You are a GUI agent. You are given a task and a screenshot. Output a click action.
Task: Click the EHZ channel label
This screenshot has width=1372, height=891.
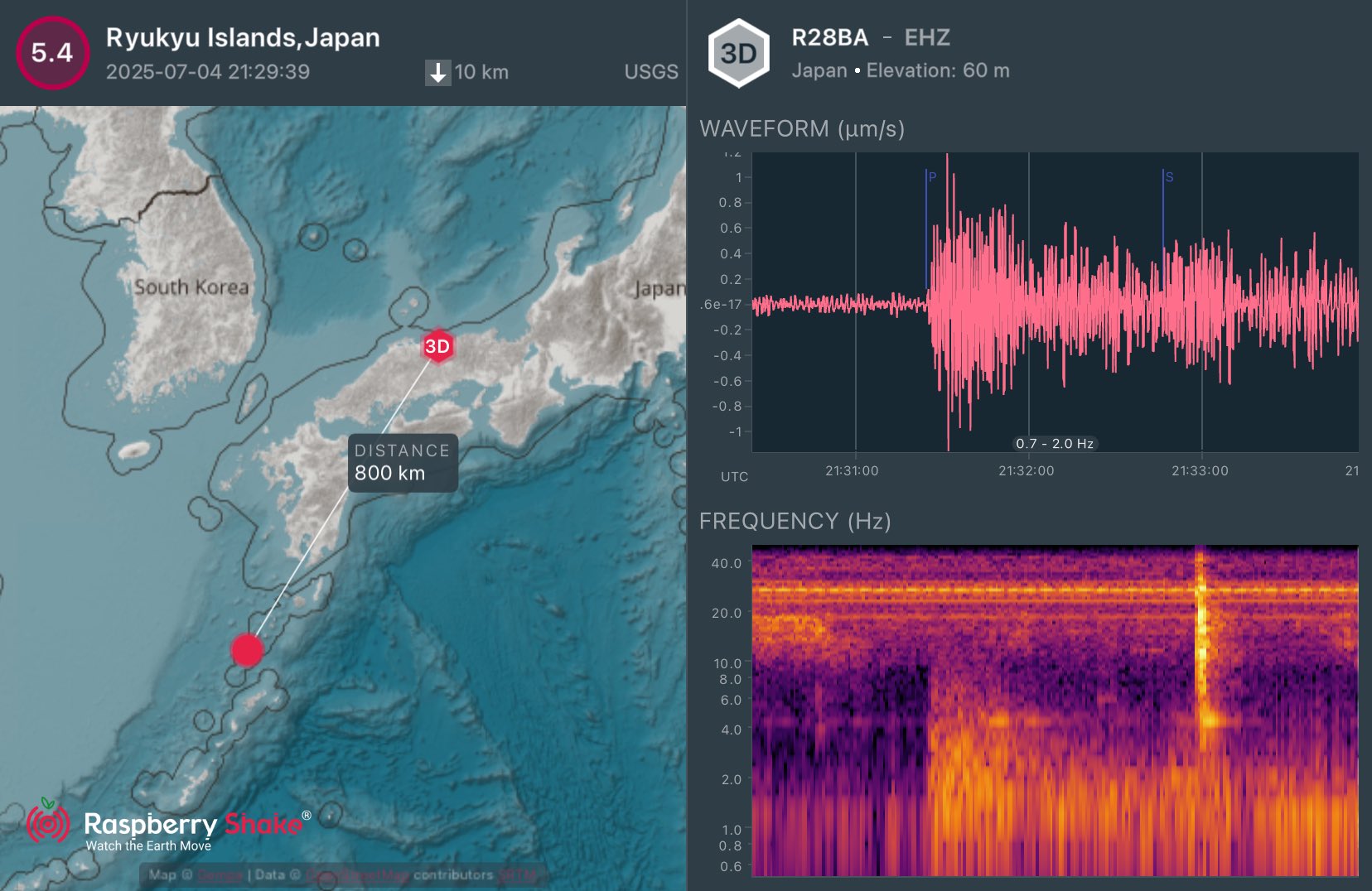click(927, 37)
